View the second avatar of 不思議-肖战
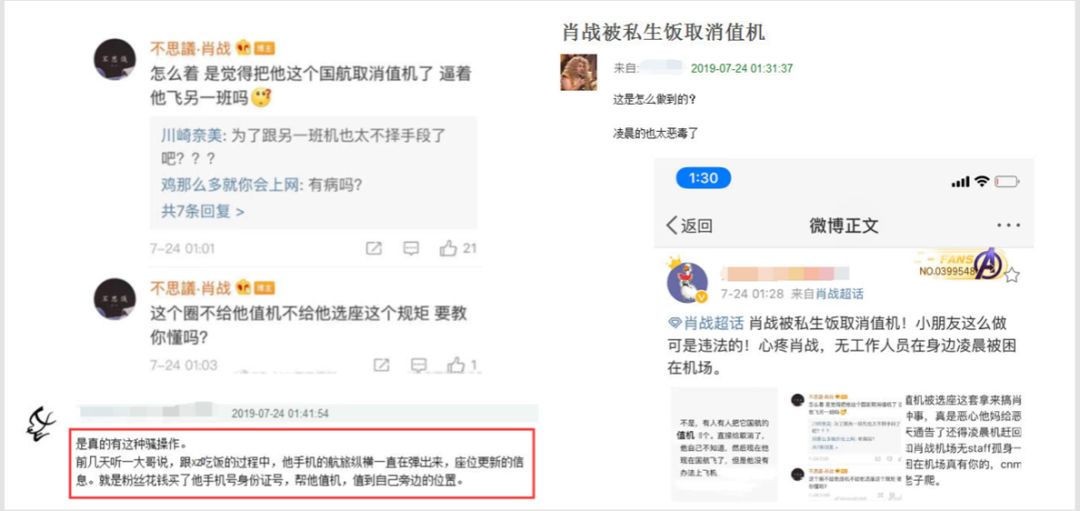Image resolution: width=1080 pixels, height=511 pixels. tap(114, 298)
